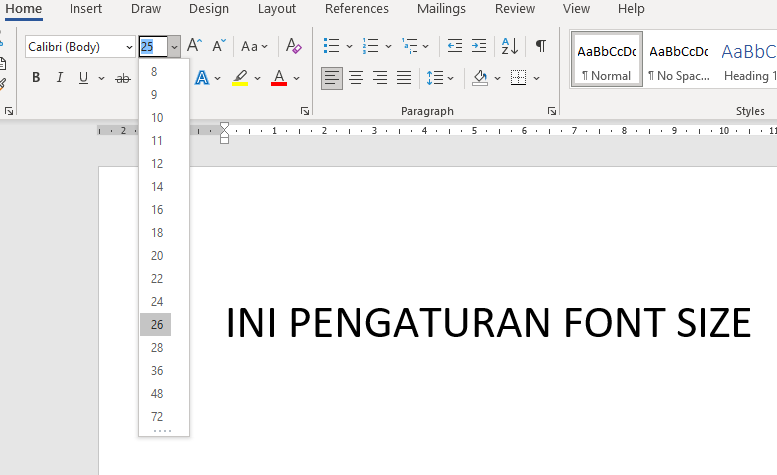Switch to the Design tab
The image size is (777, 475).
point(209,9)
